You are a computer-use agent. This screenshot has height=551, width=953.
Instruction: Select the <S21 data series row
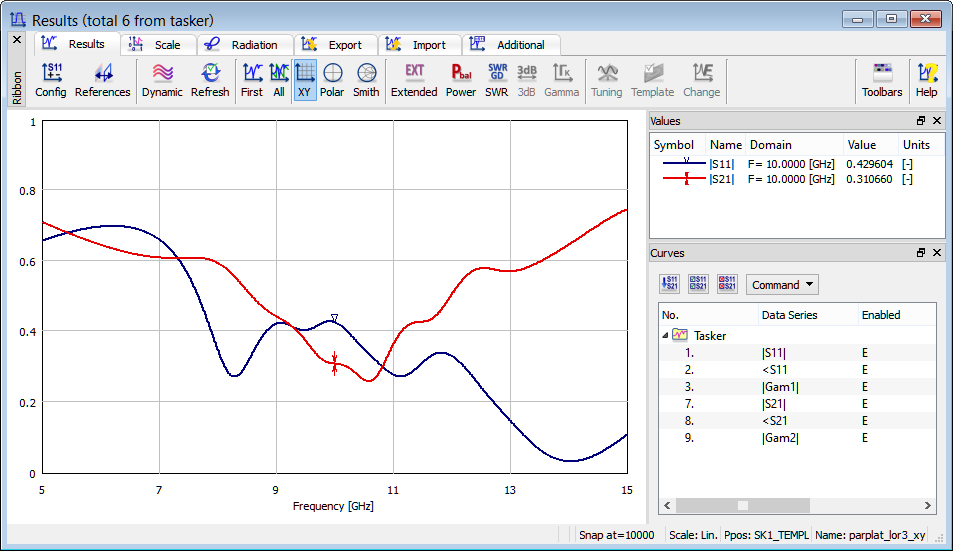(x=797, y=421)
